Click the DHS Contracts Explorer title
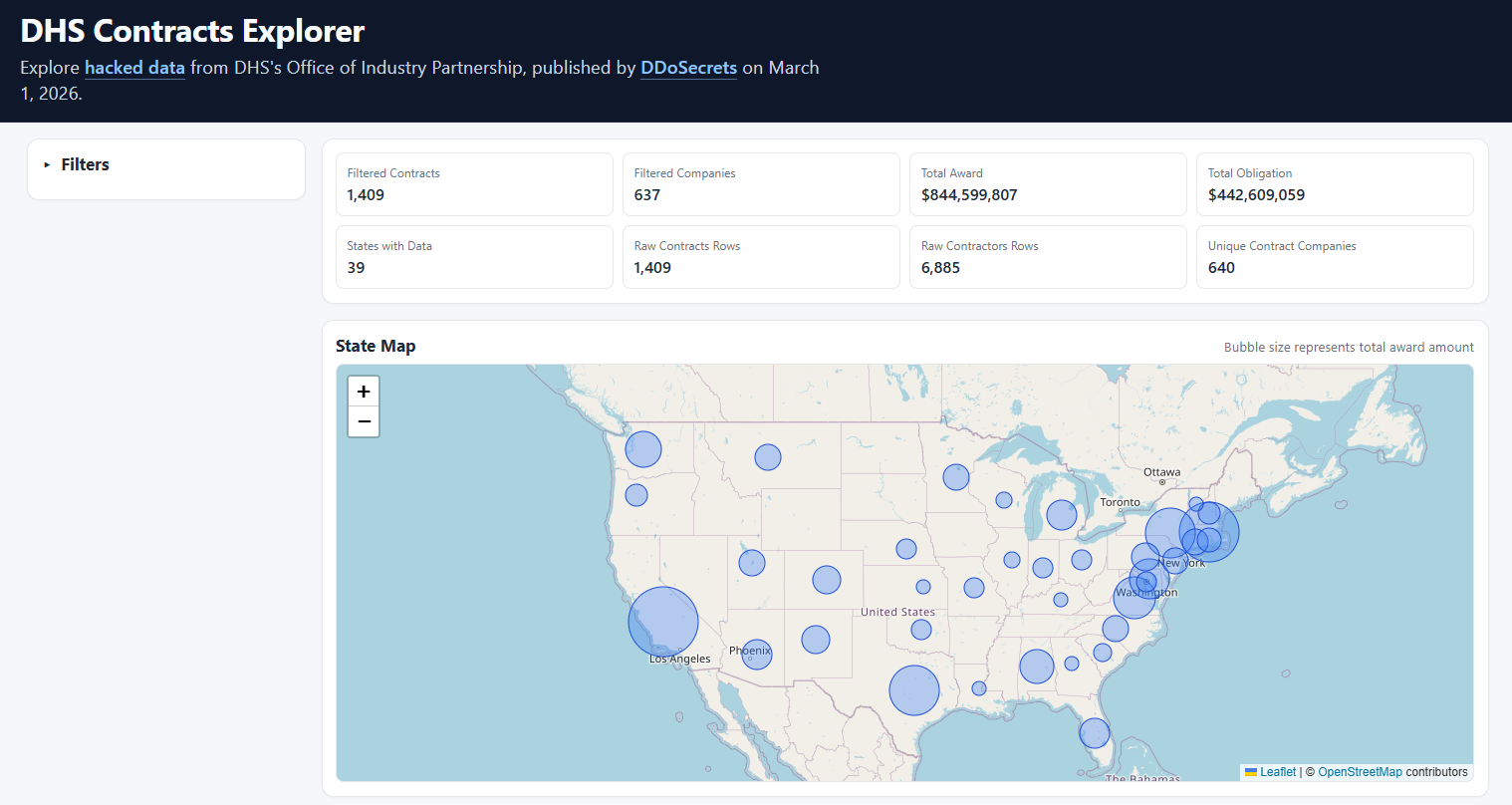1512x805 pixels. click(x=192, y=31)
